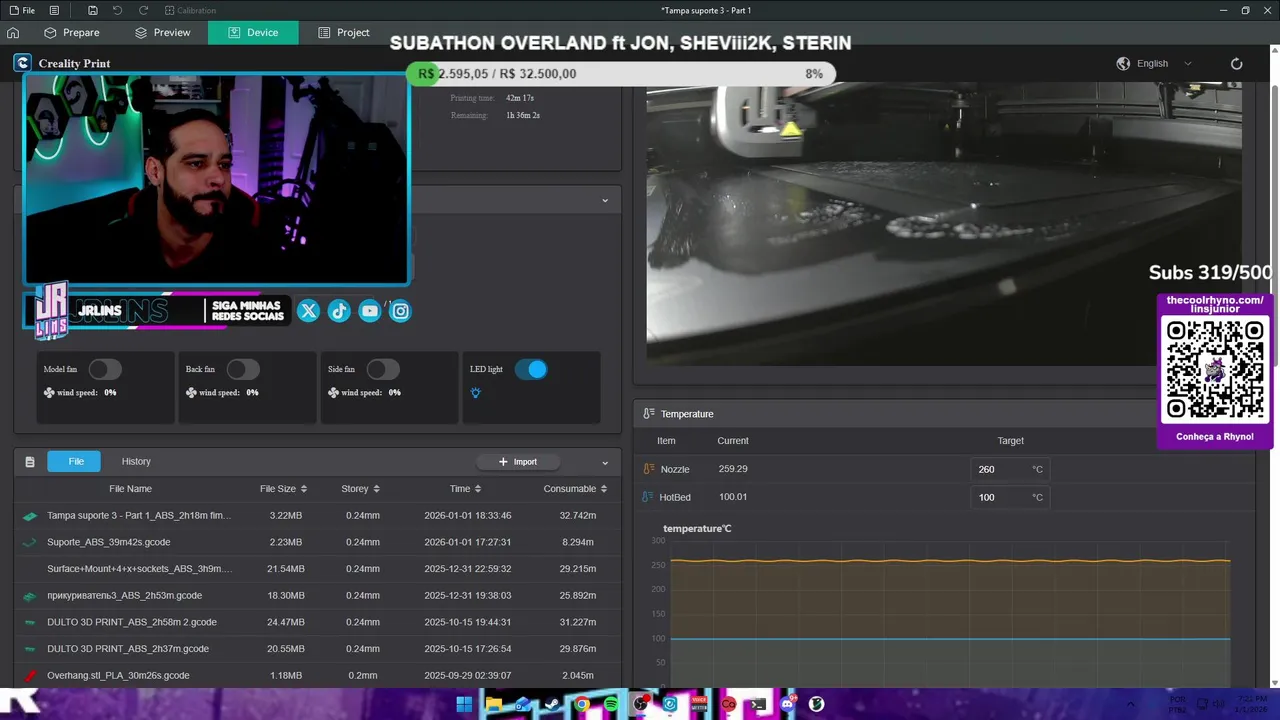Click the Creality Print logo icon
Image resolution: width=1280 pixels, height=720 pixels.
(x=22, y=63)
